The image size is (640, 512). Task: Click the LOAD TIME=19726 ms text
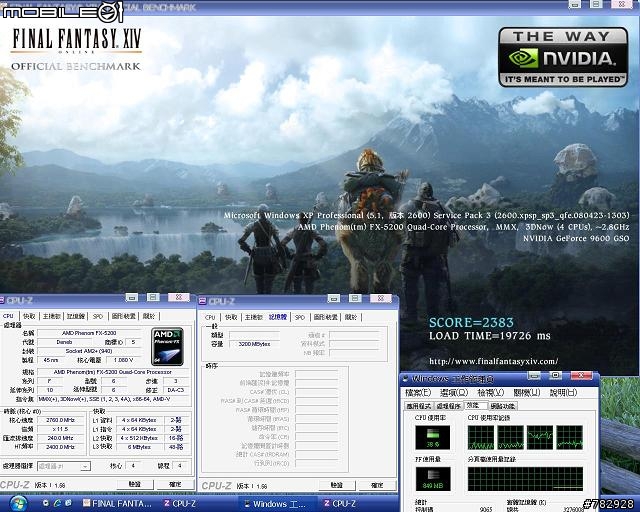point(490,336)
